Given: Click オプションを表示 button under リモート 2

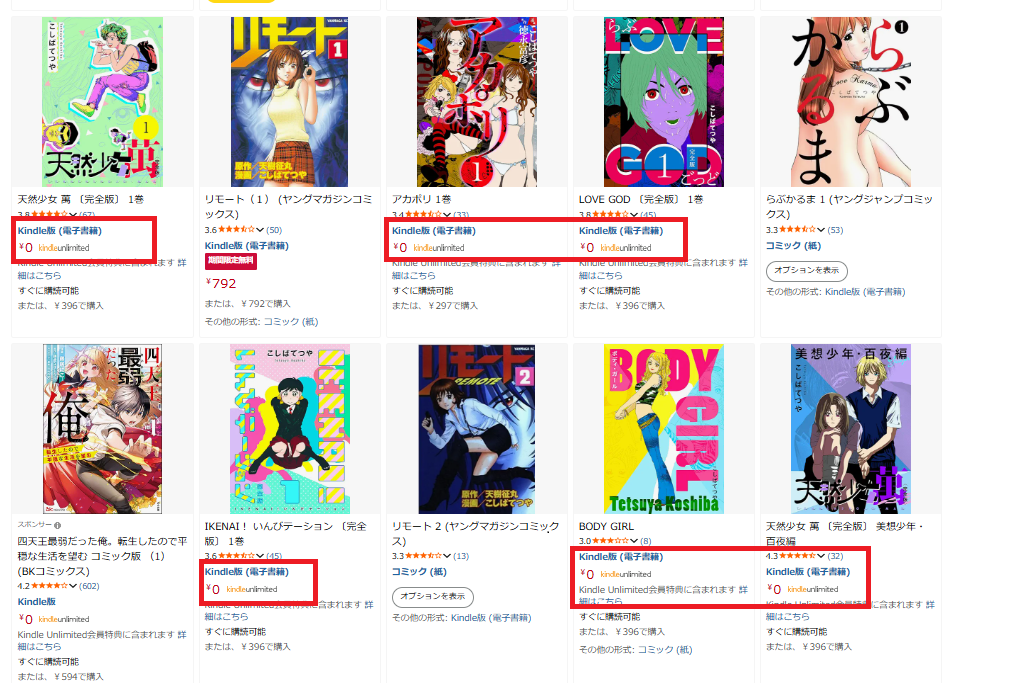Looking at the screenshot, I should point(432,597).
